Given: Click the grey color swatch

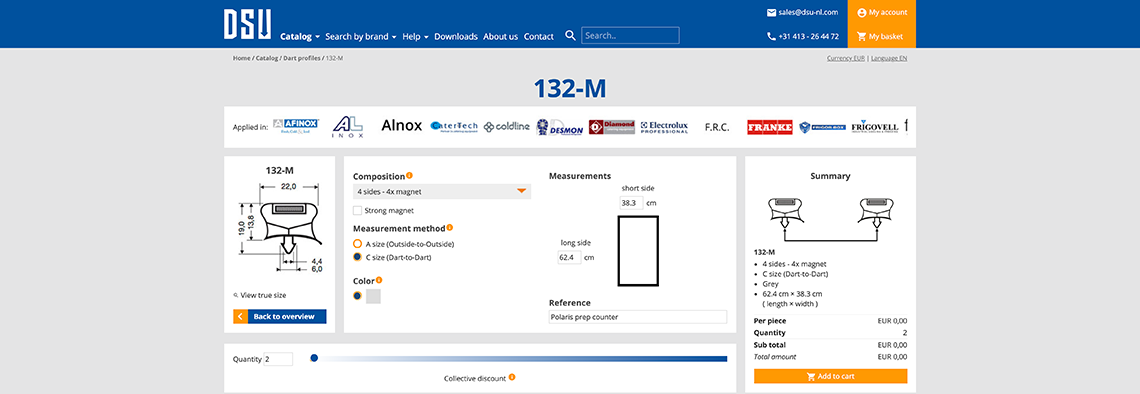Looking at the screenshot, I should (x=373, y=296).
